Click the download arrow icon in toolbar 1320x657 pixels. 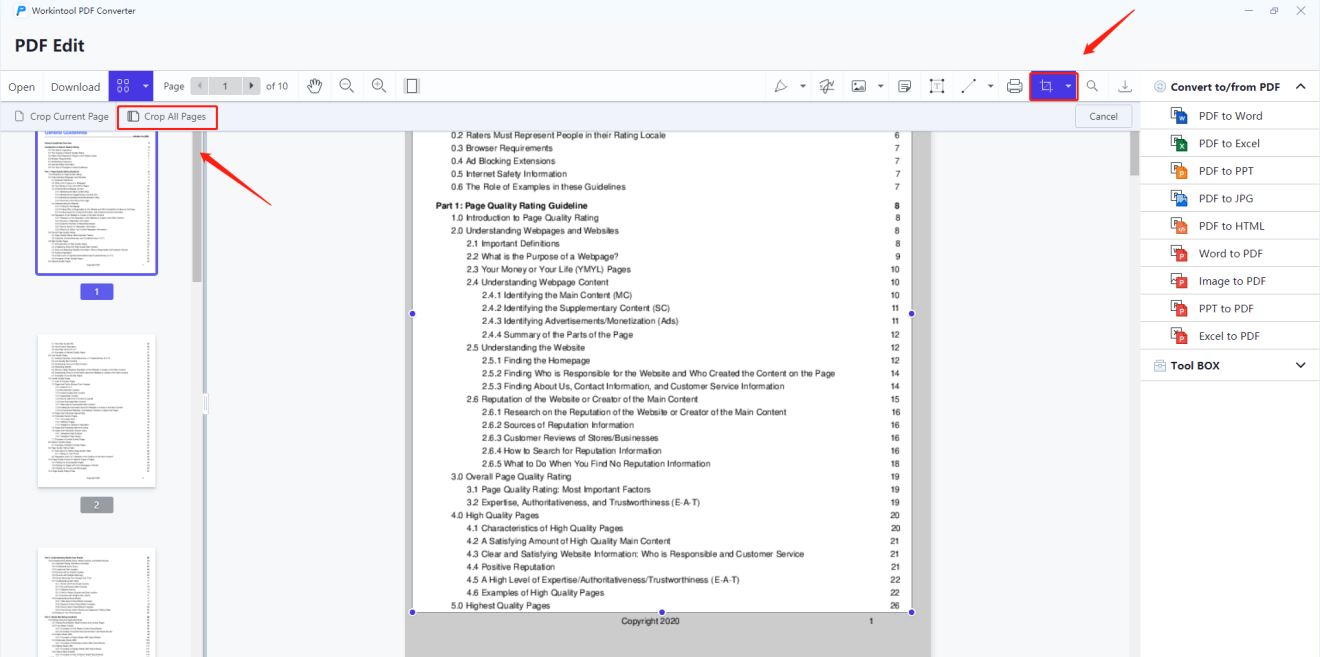[1125, 86]
